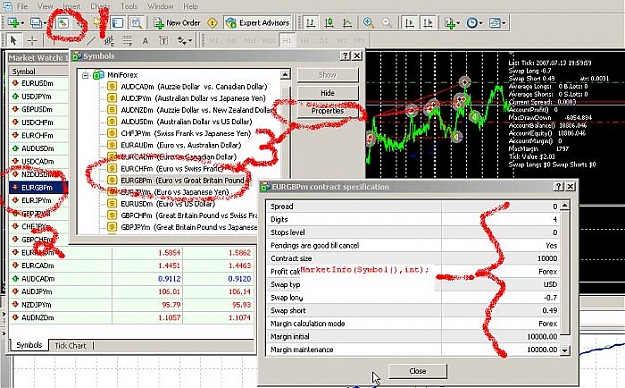Open the View menu

coord(45,6)
